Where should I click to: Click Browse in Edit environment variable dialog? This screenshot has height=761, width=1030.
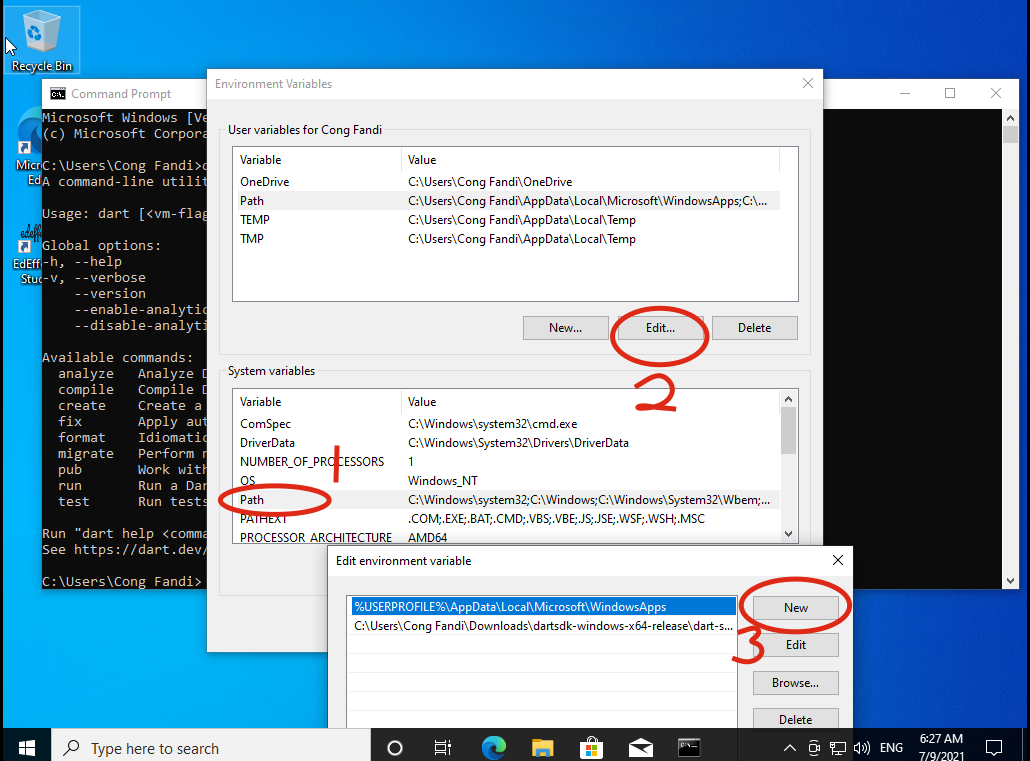[795, 683]
